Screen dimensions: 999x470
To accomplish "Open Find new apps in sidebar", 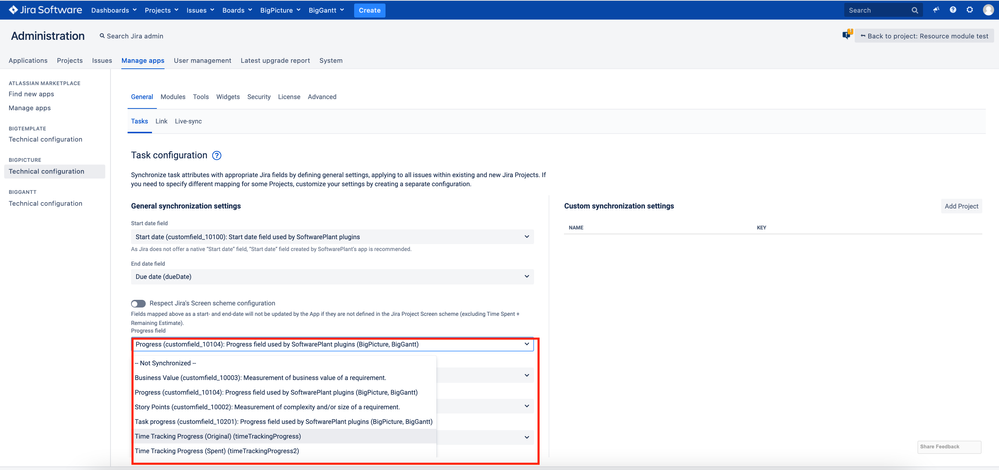I will point(31,94).
